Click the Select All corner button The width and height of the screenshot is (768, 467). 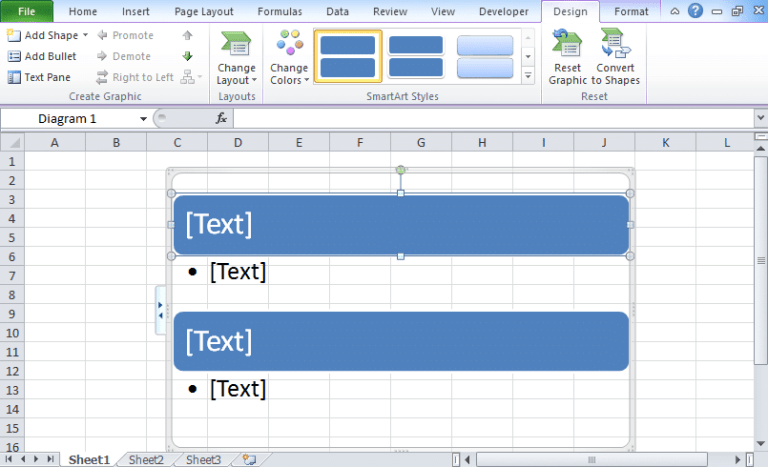click(x=13, y=143)
